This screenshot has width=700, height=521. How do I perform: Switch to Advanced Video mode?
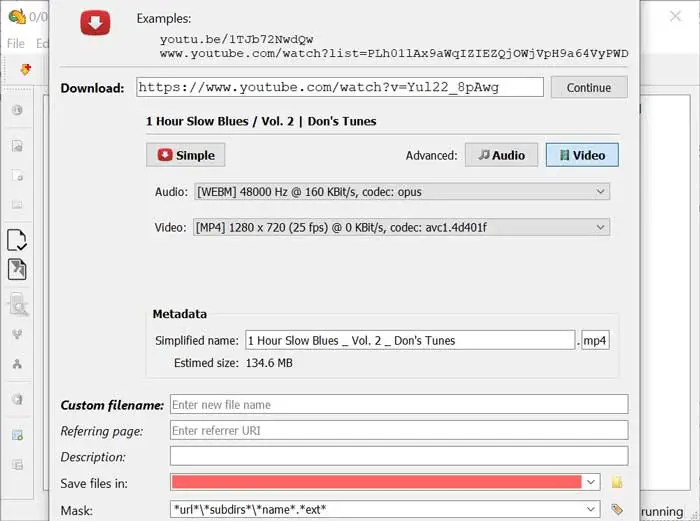(582, 155)
